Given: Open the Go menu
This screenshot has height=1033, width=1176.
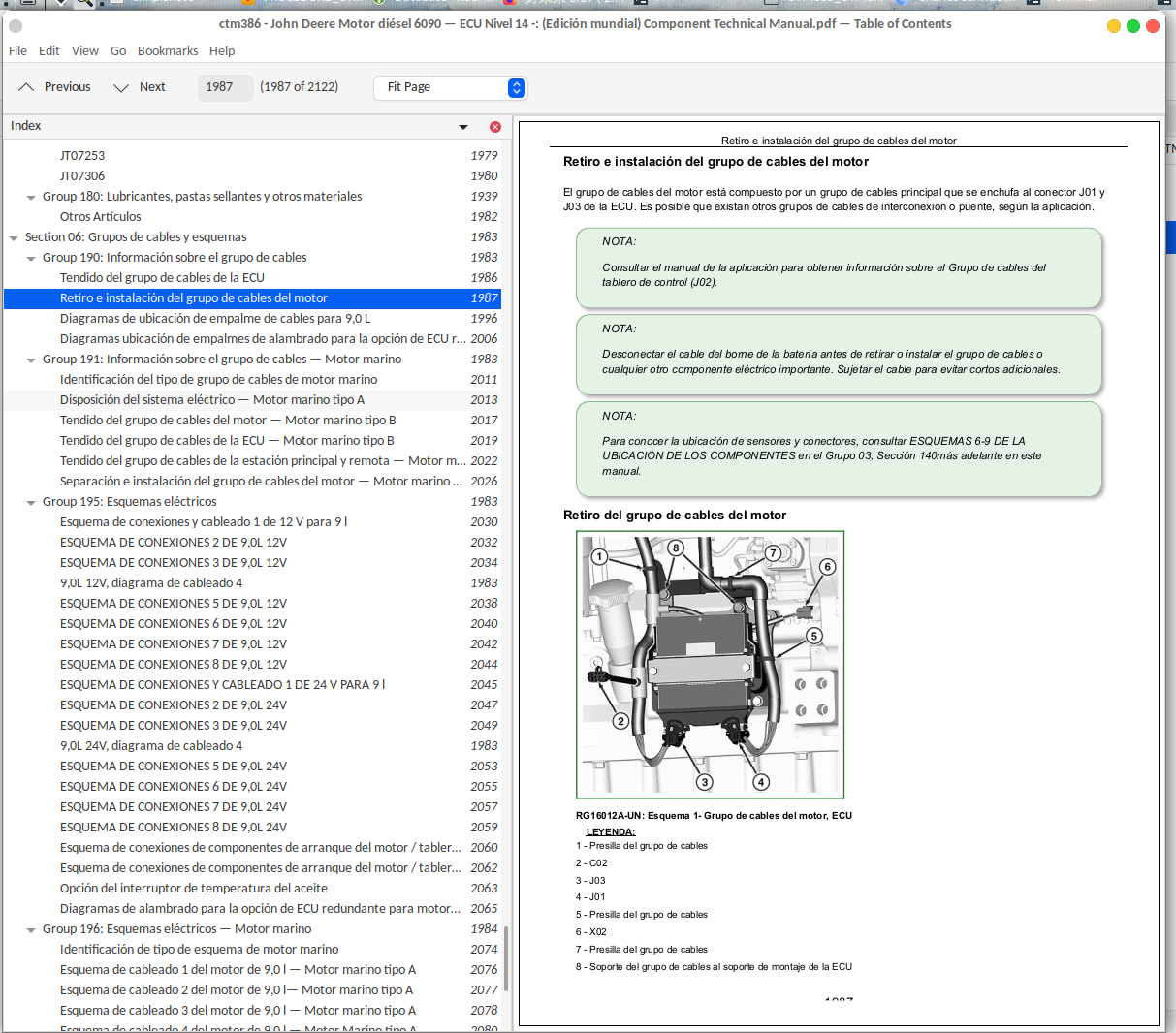Looking at the screenshot, I should (x=118, y=50).
